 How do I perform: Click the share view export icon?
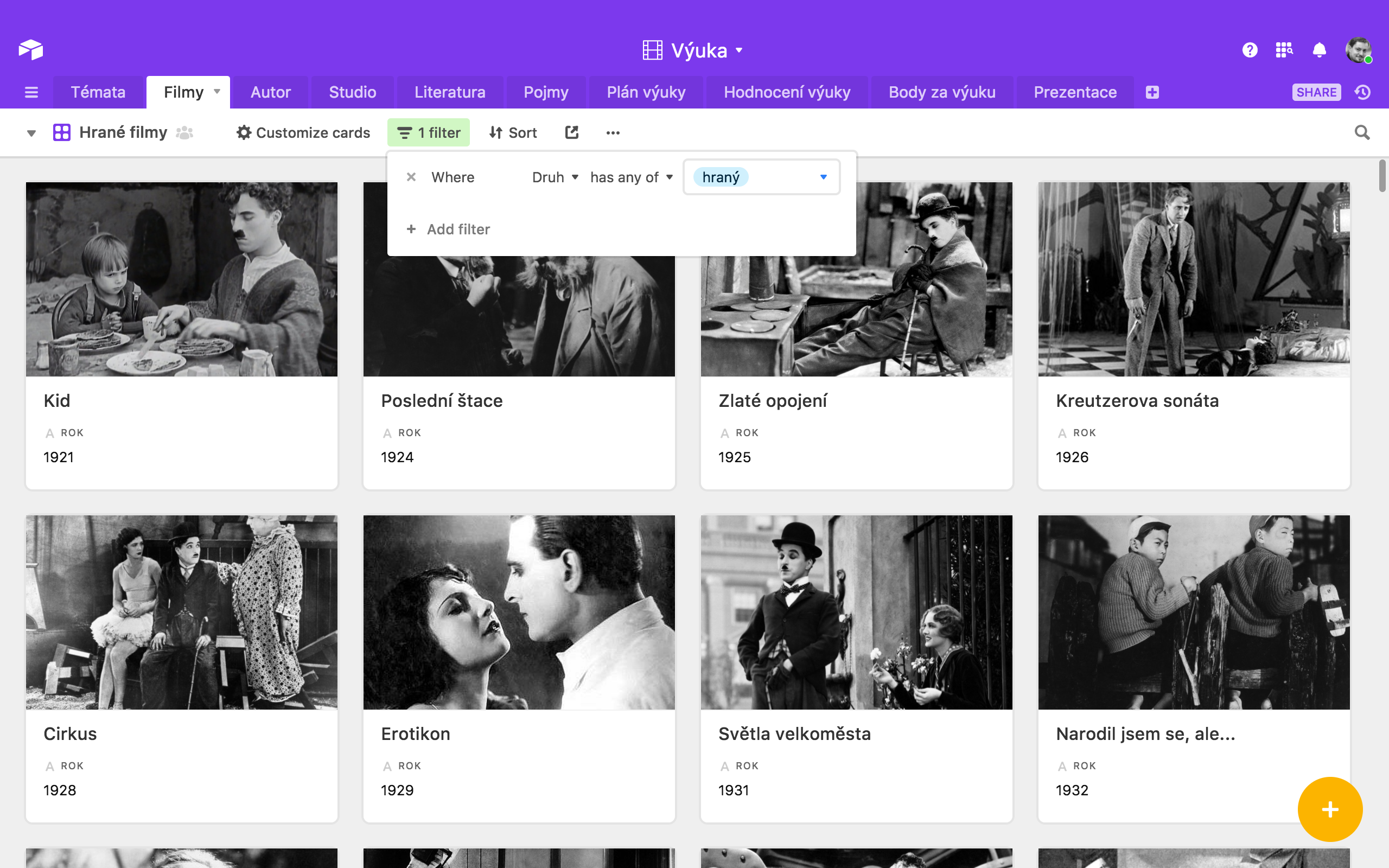pos(572,132)
